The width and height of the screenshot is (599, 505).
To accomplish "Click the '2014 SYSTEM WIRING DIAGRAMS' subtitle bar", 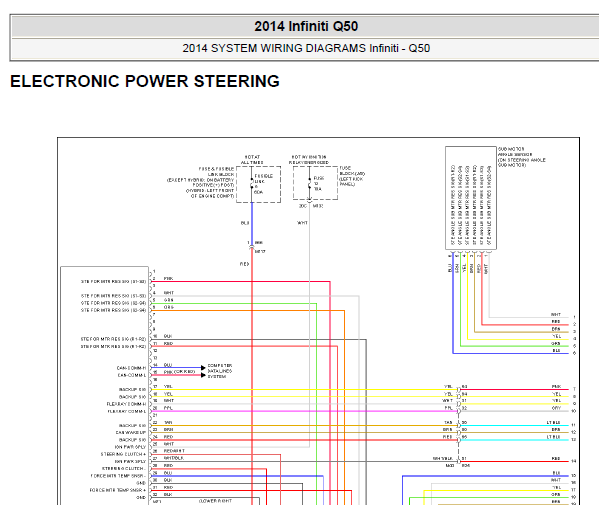I will pos(306,49).
